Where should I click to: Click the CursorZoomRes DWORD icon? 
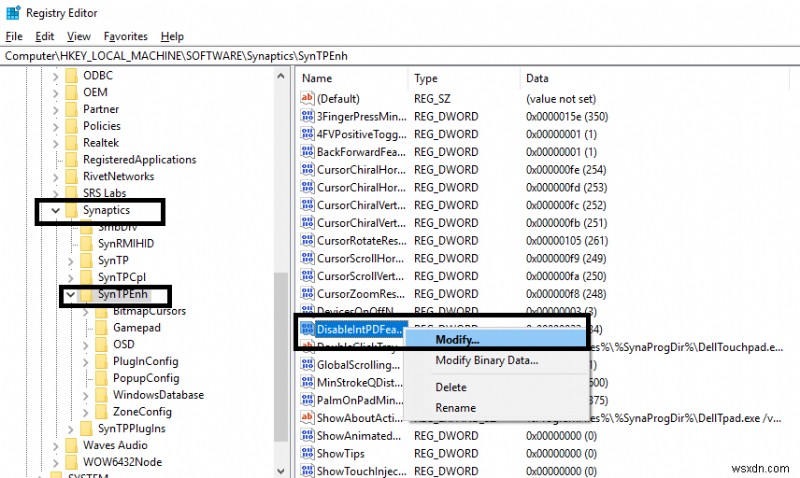coord(307,293)
